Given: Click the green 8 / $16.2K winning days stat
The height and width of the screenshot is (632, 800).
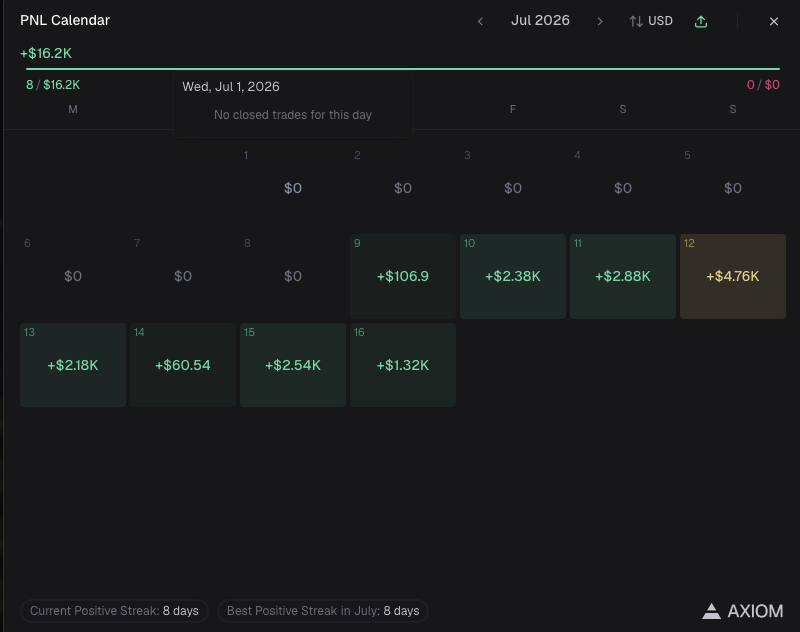Looking at the screenshot, I should (x=53, y=85).
